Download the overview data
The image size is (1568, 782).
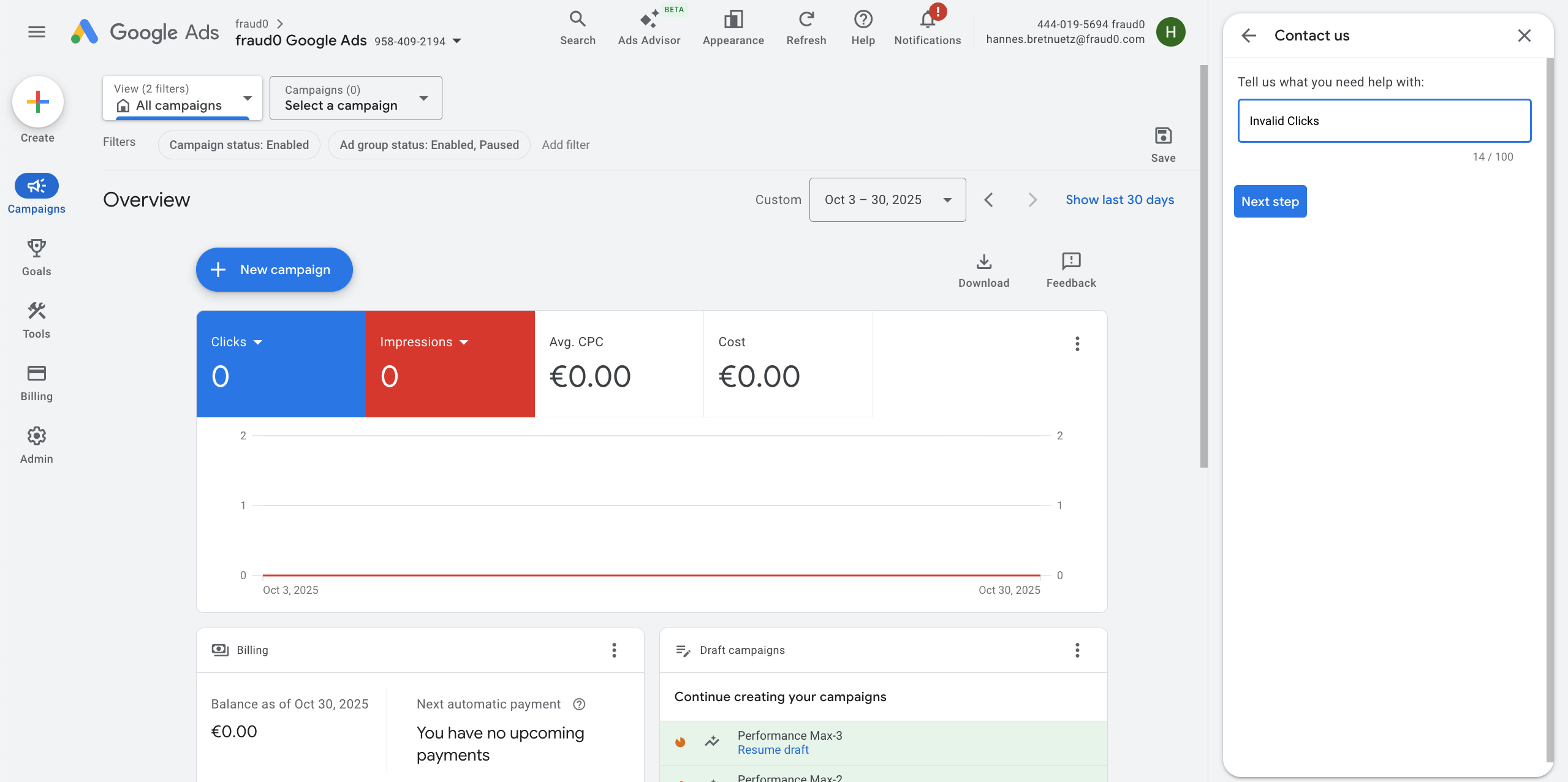(983, 270)
